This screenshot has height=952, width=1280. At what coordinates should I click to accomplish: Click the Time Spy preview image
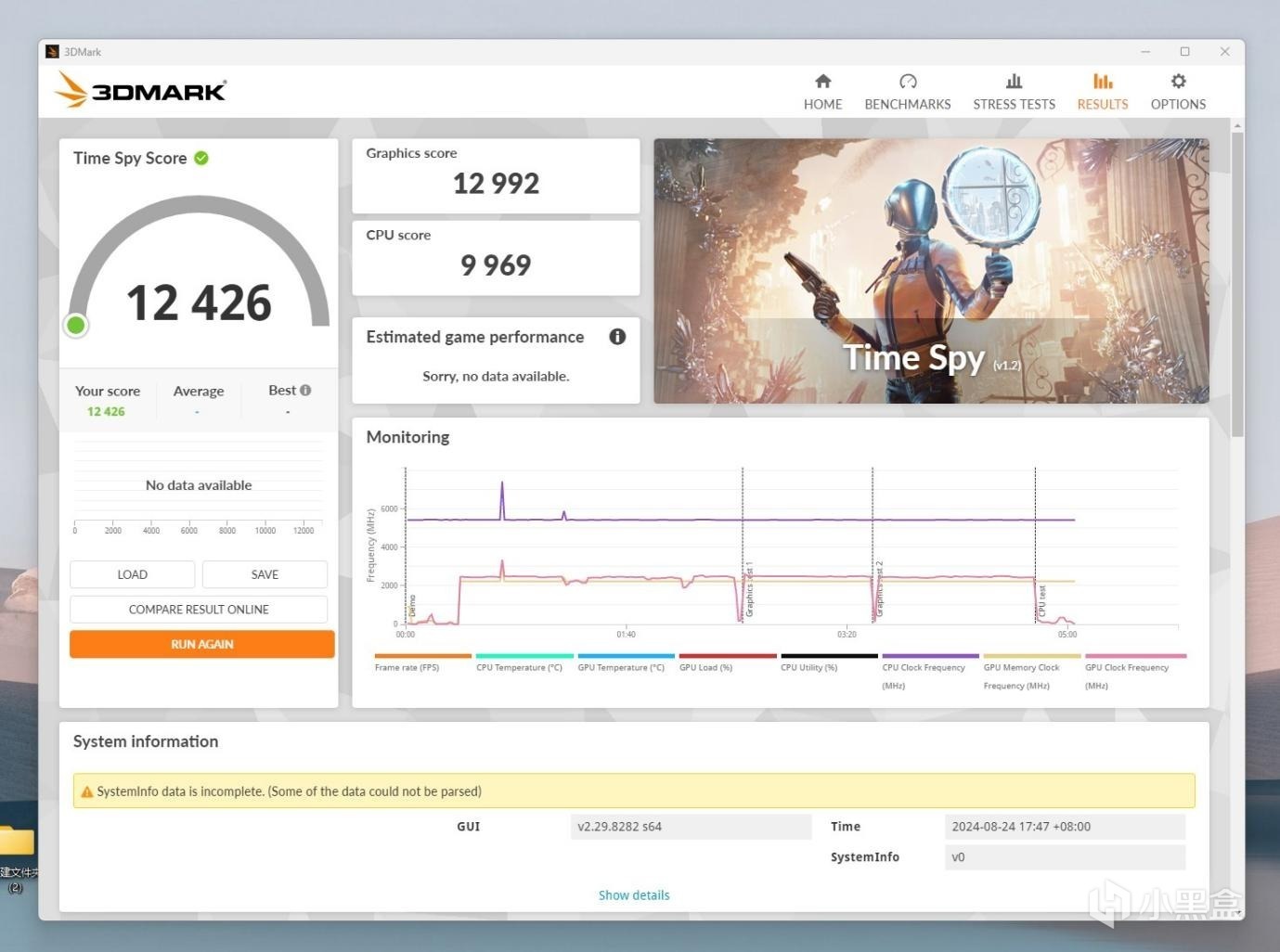(x=931, y=271)
